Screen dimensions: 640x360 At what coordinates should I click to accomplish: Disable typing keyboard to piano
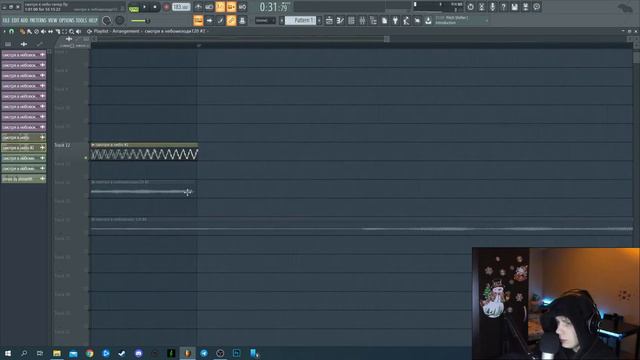198,20
